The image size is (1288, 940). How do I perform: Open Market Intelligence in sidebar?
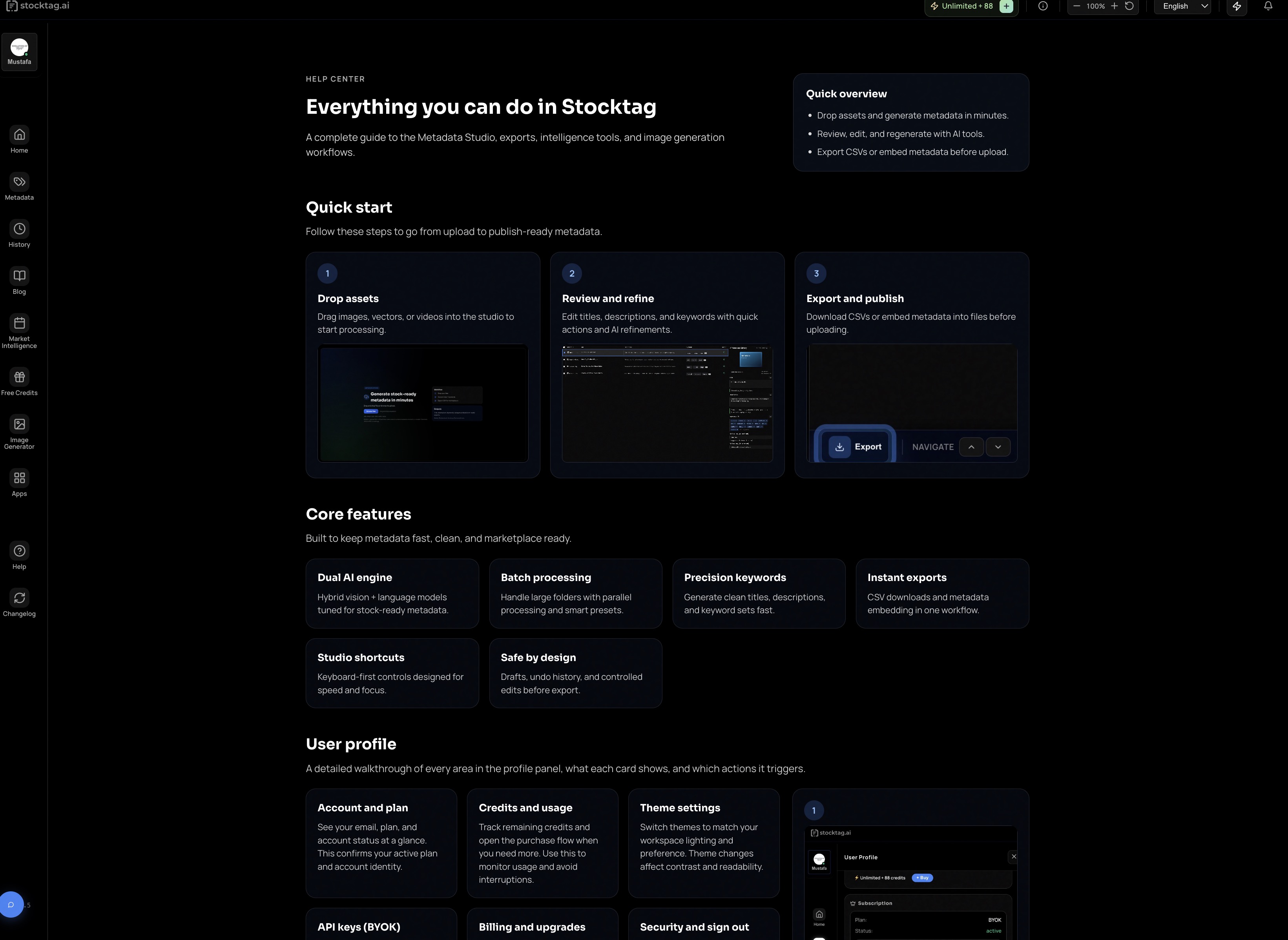point(19,324)
